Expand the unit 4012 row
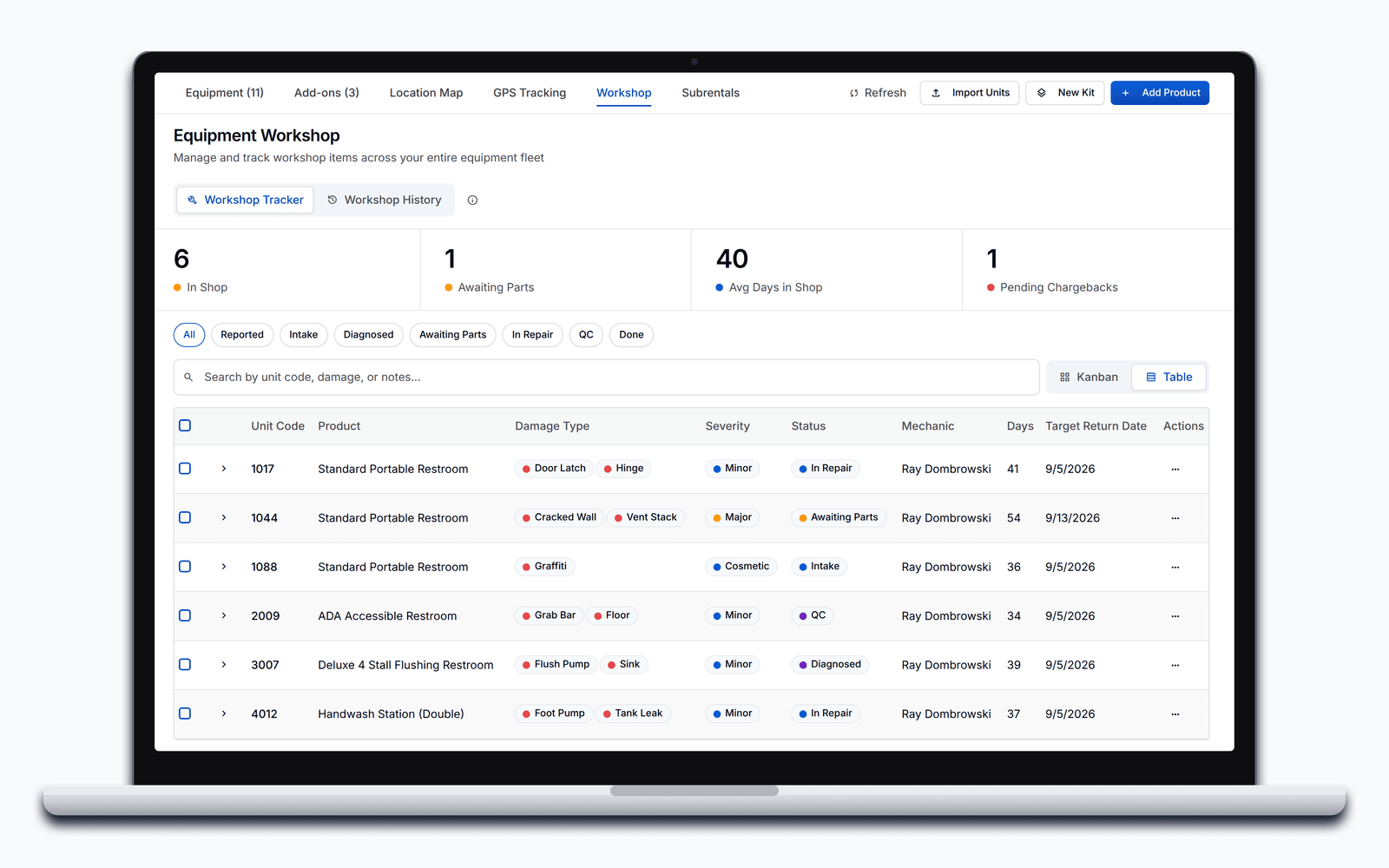Screen dimensions: 1389x868 pyautogui.click(x=224, y=713)
